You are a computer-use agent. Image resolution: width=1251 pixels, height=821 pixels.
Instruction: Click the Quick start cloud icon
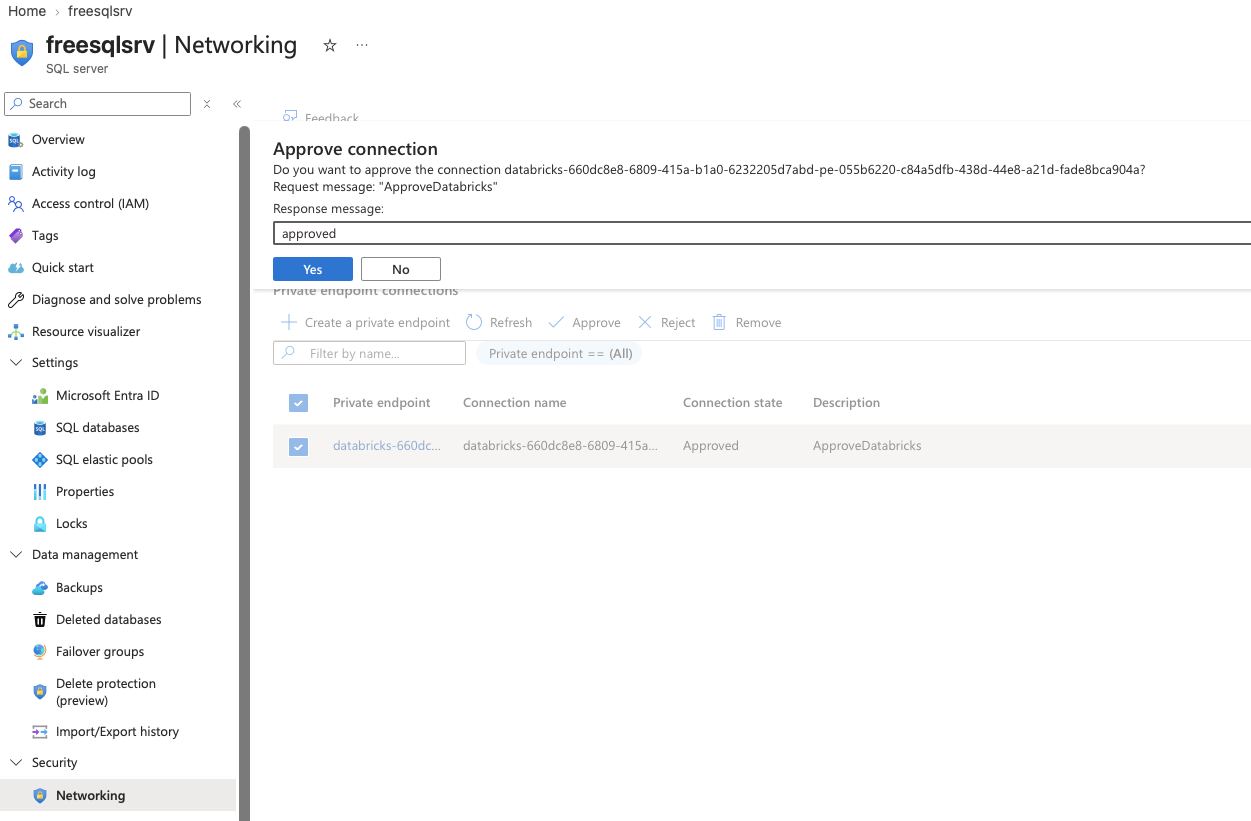[15, 268]
